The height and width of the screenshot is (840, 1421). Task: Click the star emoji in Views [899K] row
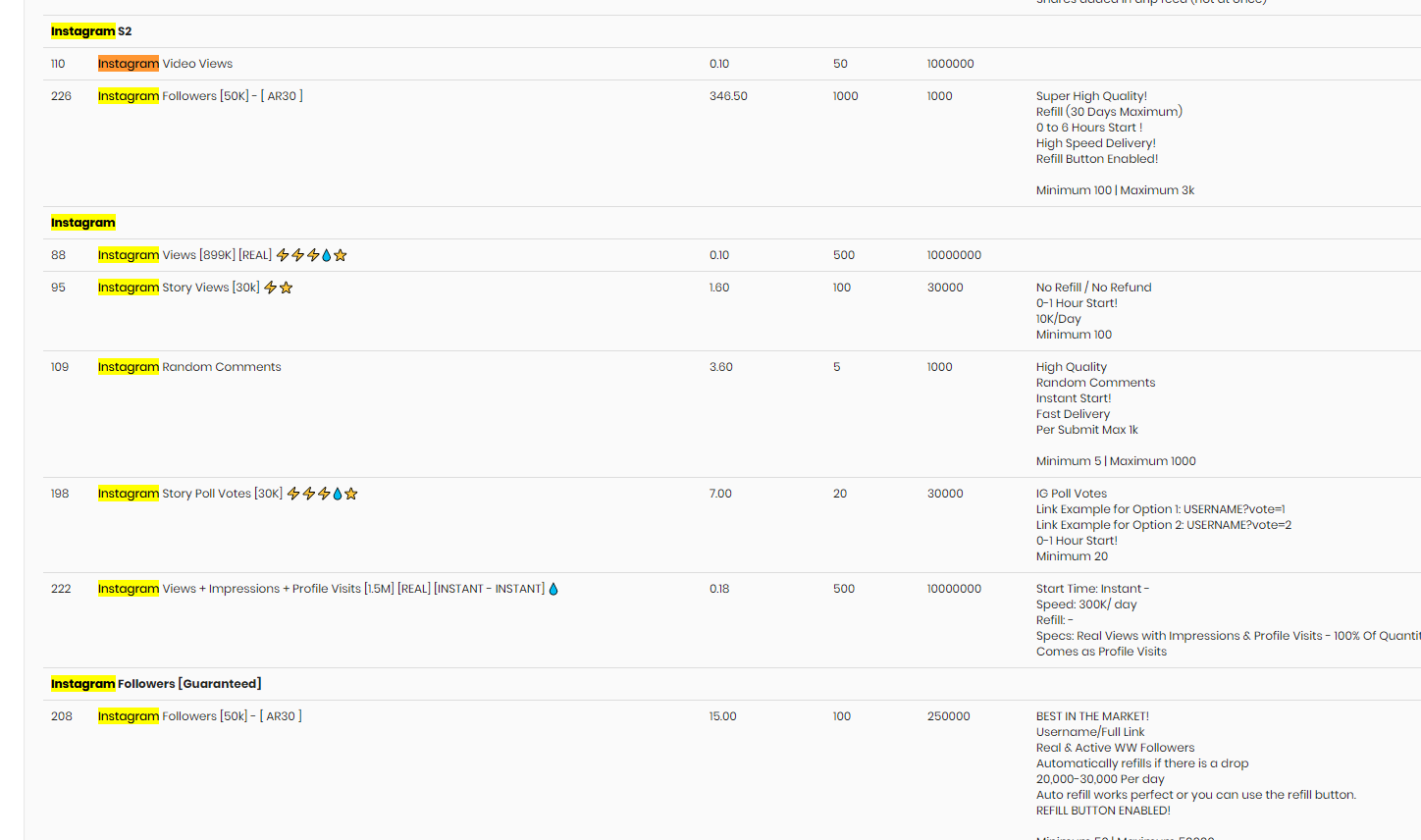(x=341, y=255)
